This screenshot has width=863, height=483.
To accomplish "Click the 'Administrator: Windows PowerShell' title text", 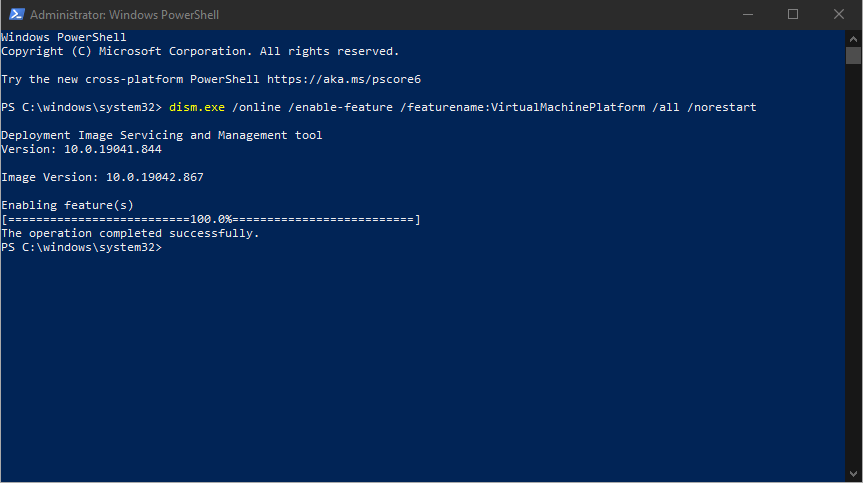I will tap(124, 15).
